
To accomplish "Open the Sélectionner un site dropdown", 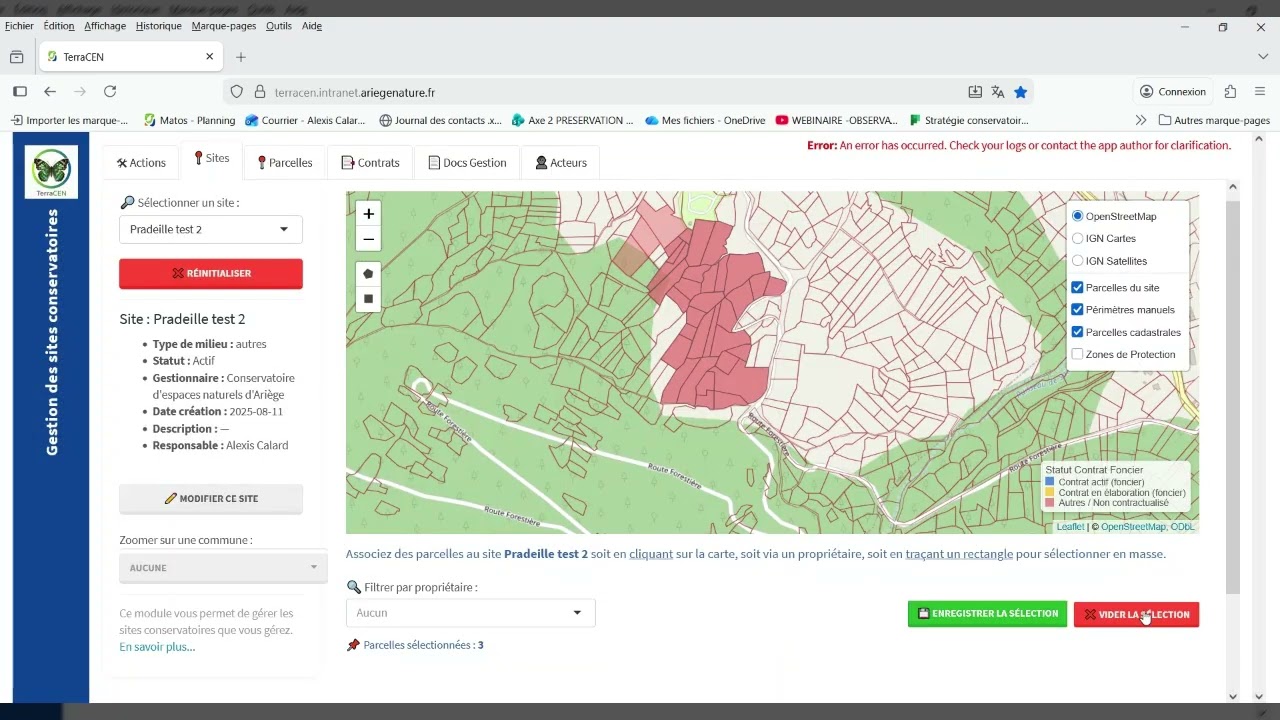I will 210,229.
